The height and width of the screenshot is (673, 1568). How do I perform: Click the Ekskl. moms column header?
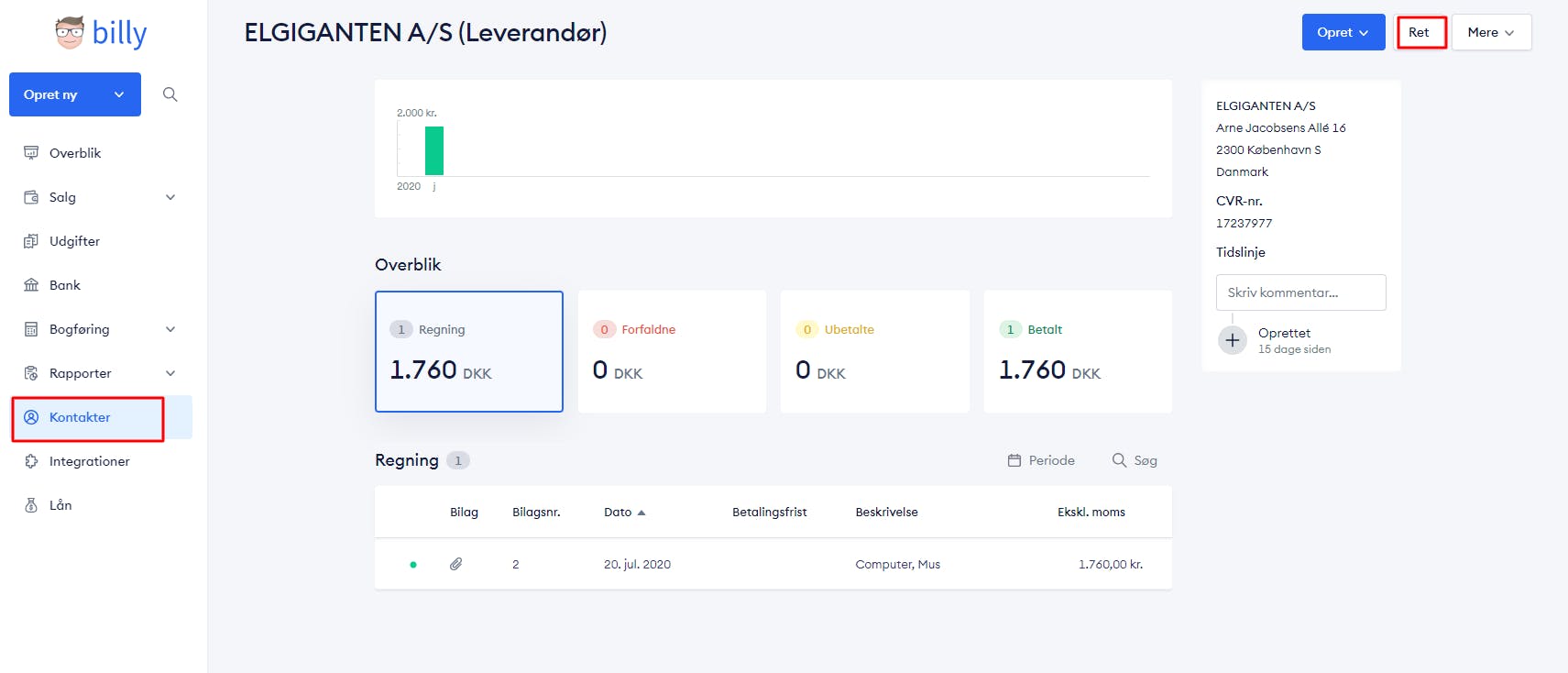point(1091,513)
